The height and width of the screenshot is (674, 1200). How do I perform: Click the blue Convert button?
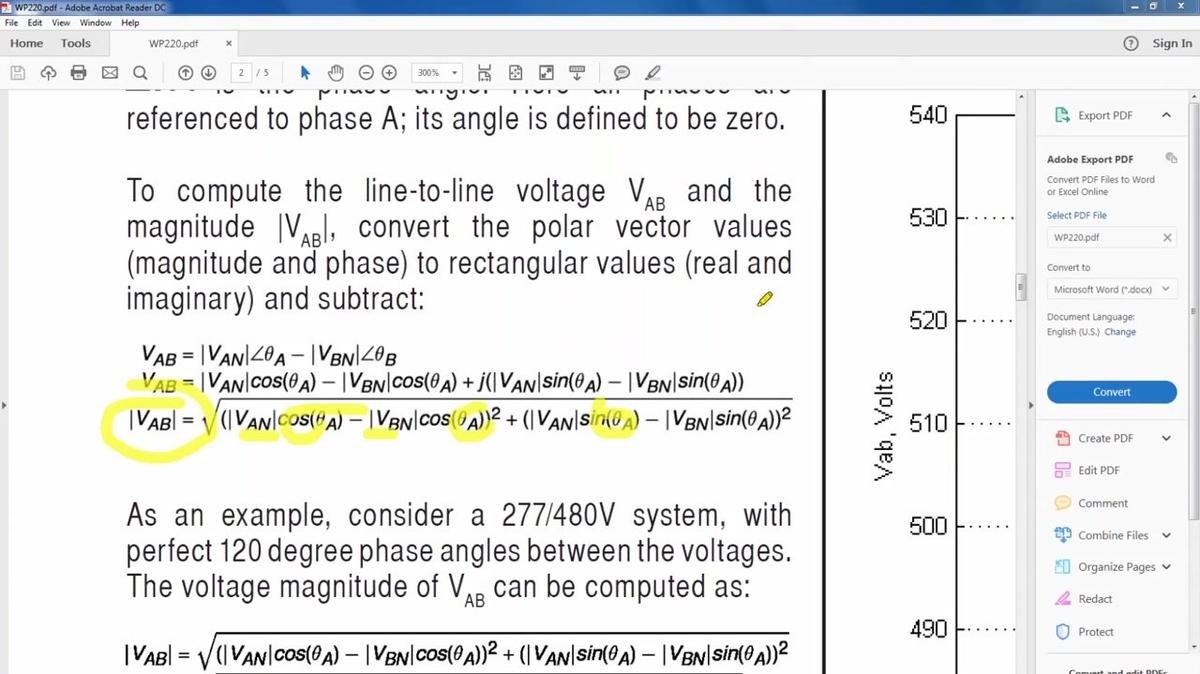point(1111,392)
